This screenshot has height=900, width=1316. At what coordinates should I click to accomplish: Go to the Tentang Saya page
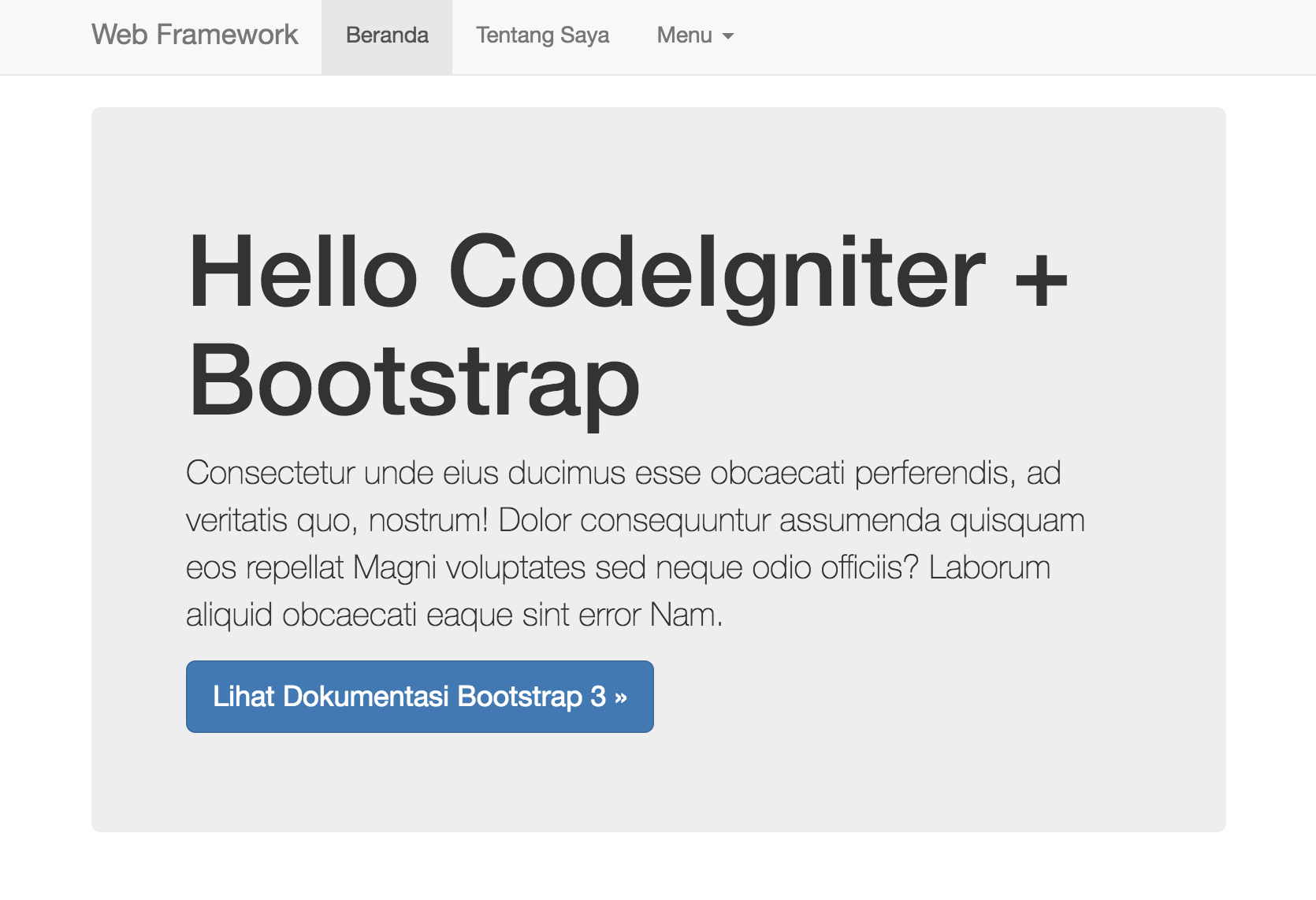click(542, 36)
